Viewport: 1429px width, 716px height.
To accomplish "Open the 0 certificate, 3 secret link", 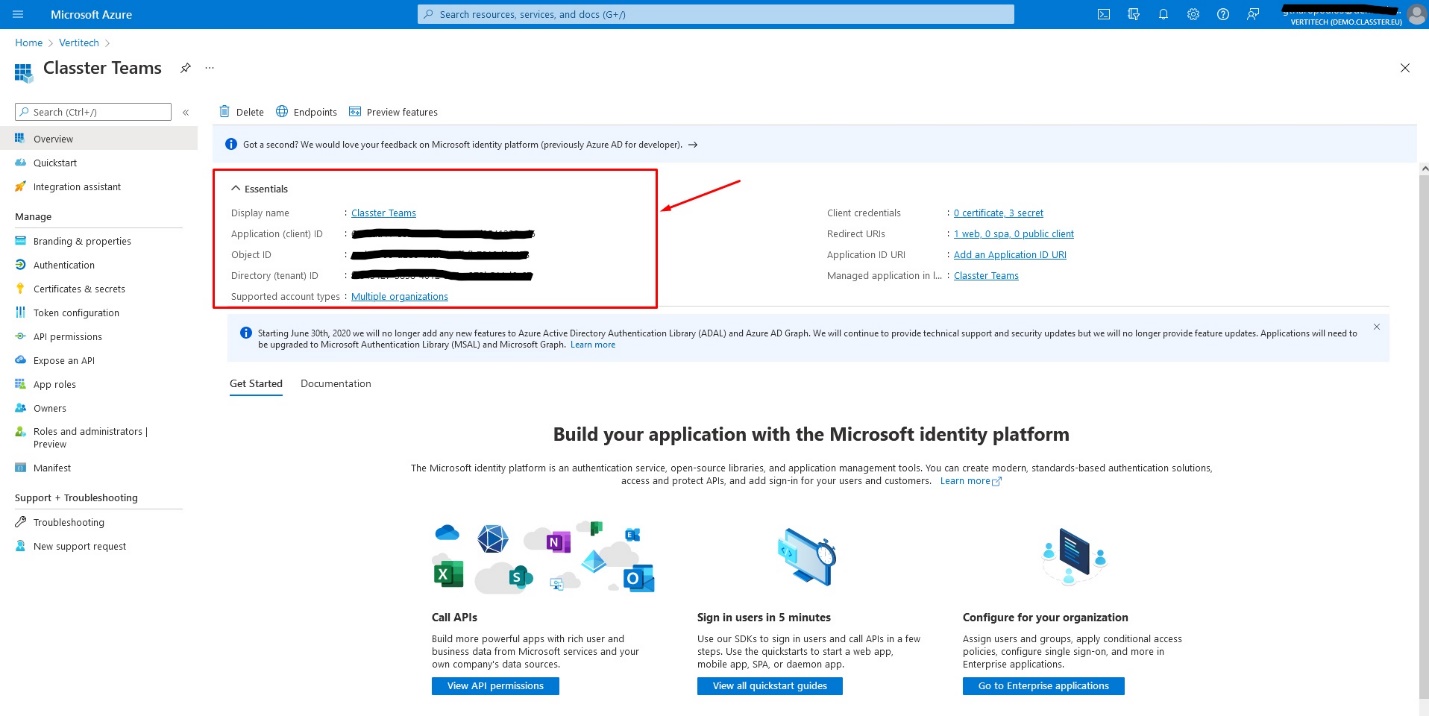I will tap(998, 213).
